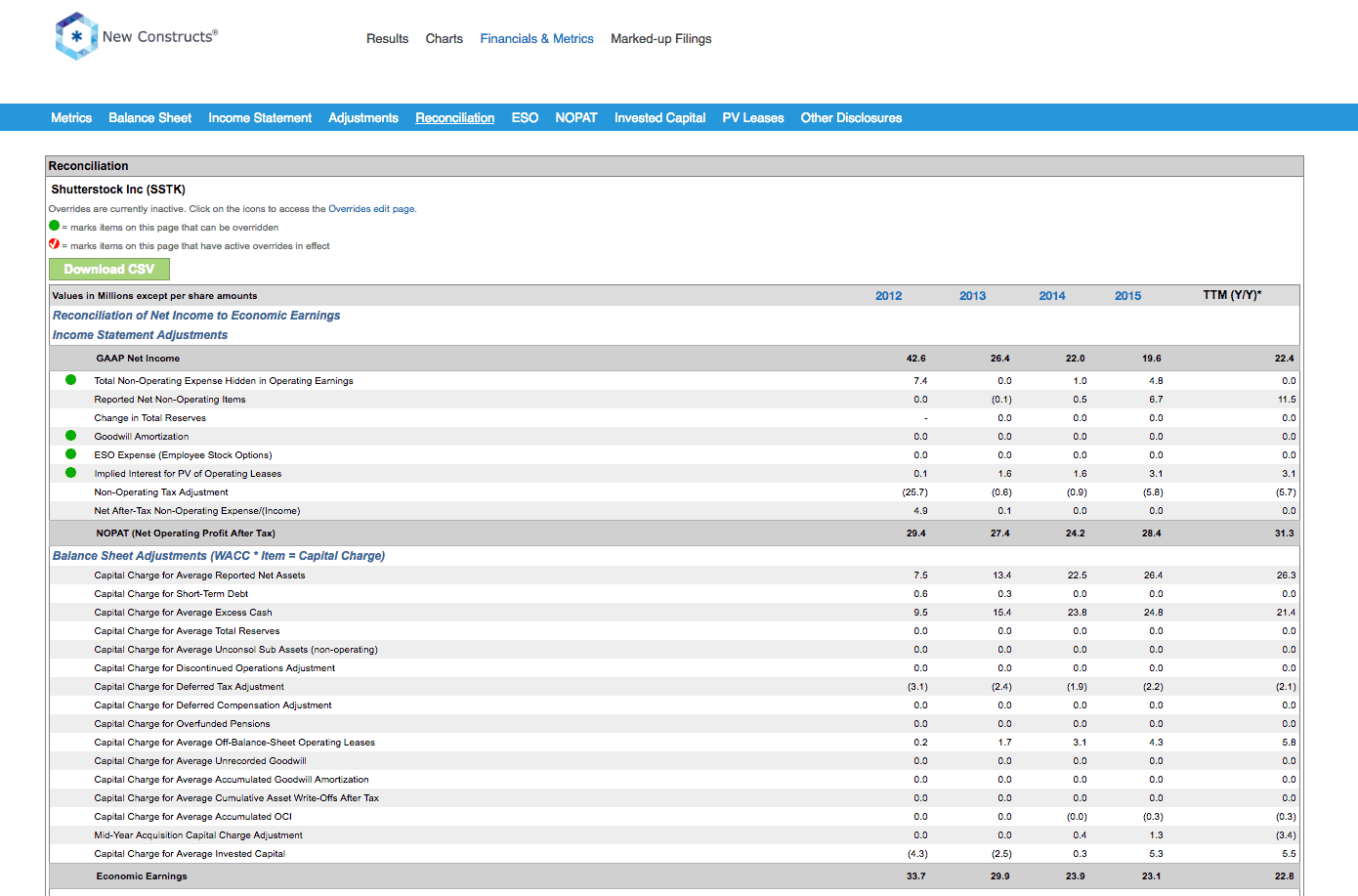This screenshot has height=896, width=1358.
Task: Click Reconciliation panel title bar
Action: coord(674,166)
